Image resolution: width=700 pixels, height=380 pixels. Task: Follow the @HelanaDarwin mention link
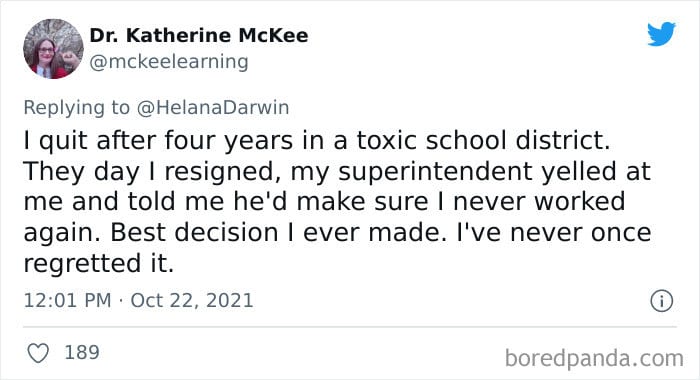(x=213, y=108)
